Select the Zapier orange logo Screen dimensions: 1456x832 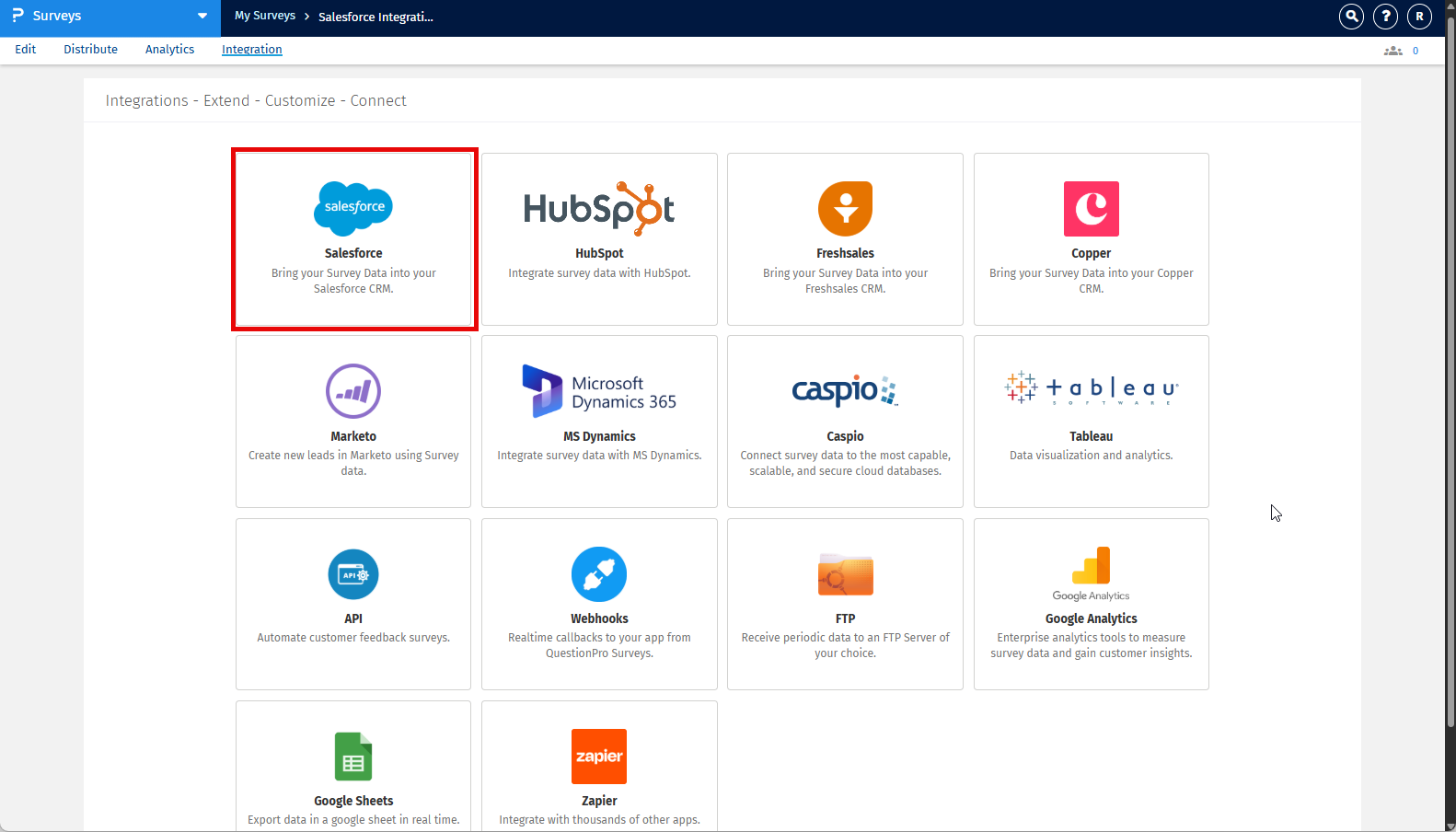pos(599,757)
